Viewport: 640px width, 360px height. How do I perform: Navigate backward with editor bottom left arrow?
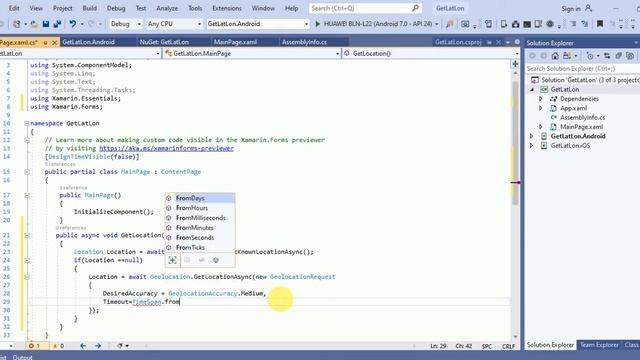pyautogui.click(x=83, y=346)
